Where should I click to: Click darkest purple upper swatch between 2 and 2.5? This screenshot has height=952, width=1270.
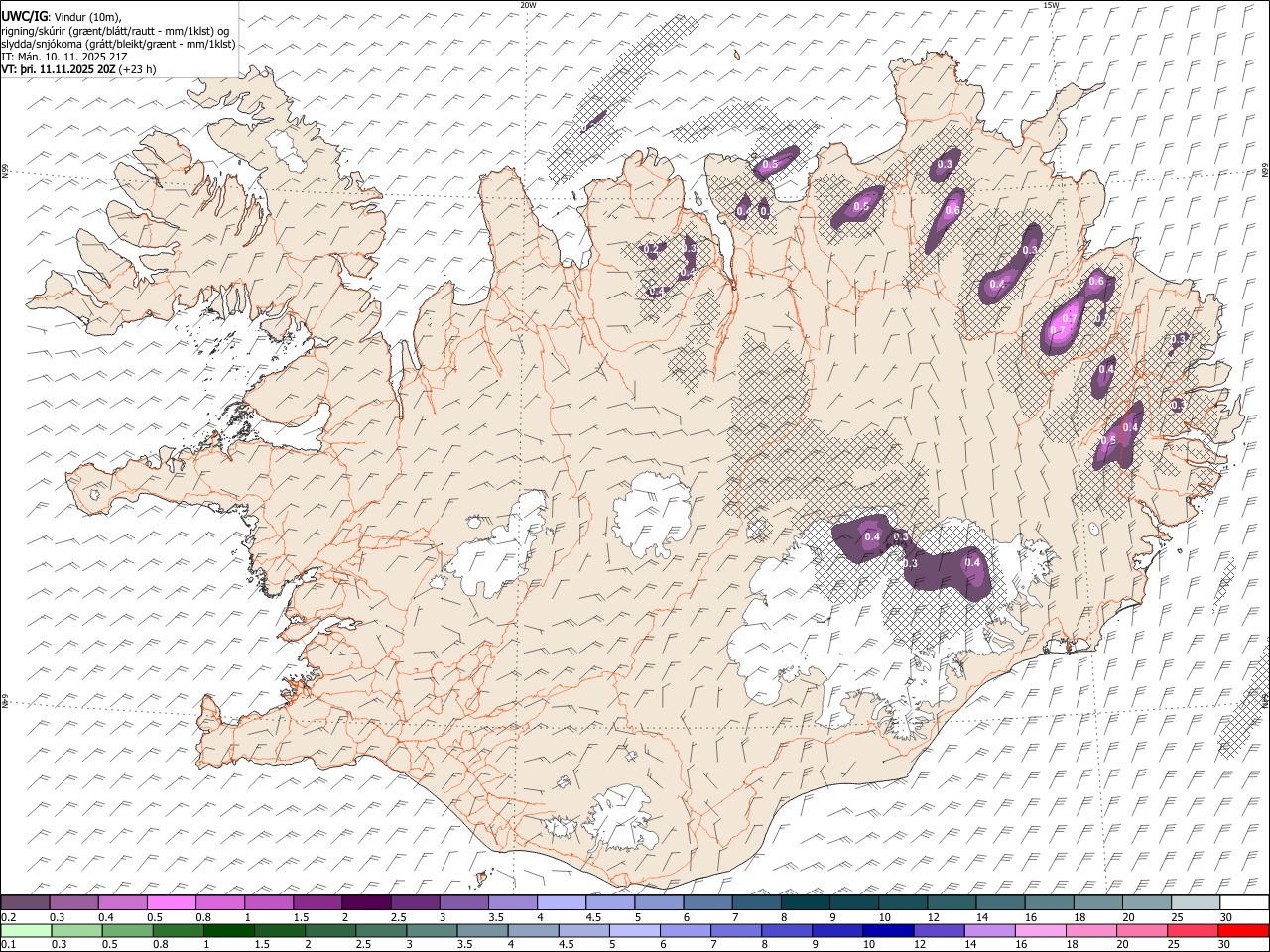pyautogui.click(x=366, y=903)
